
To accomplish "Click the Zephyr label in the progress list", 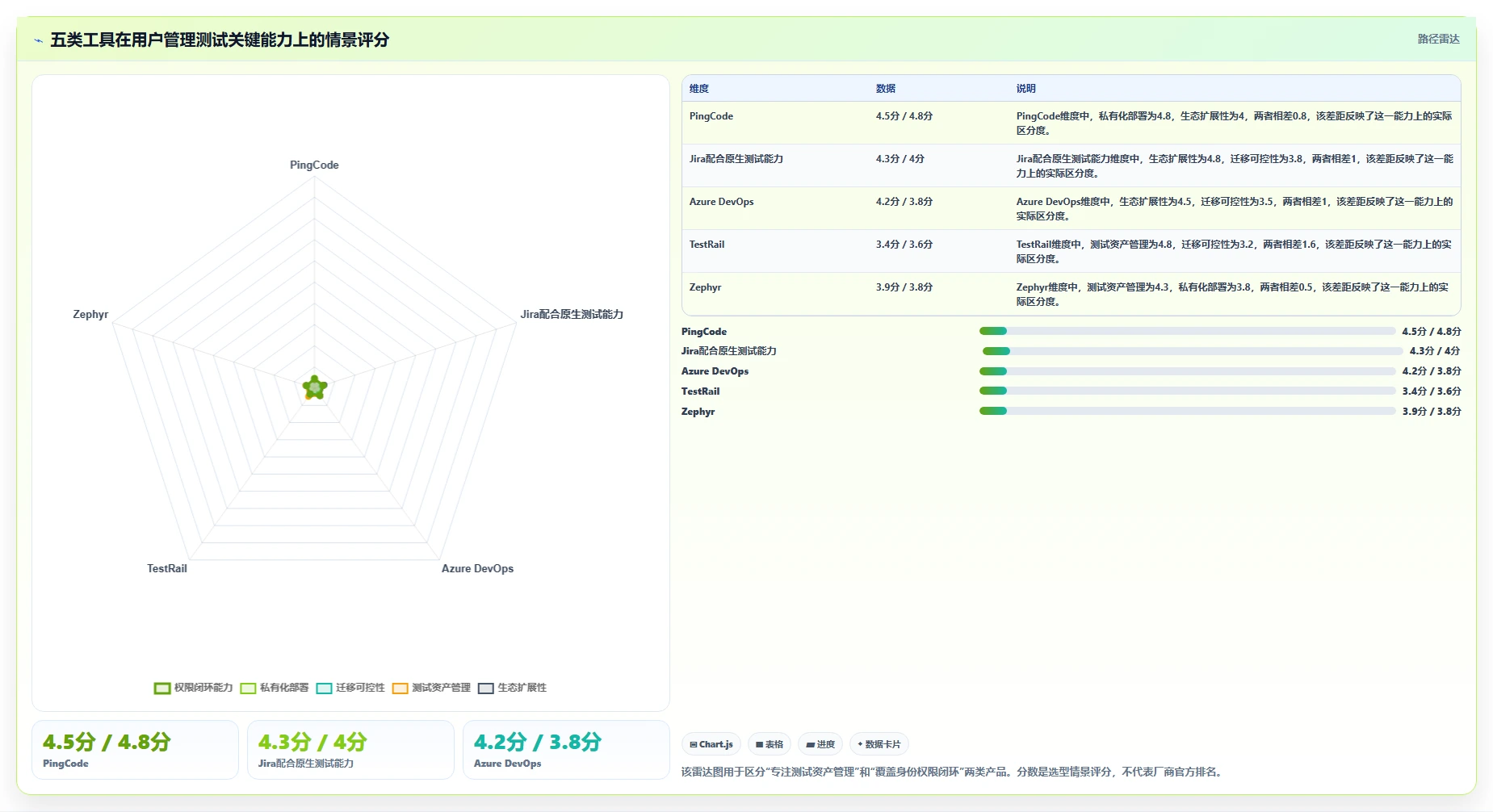I will (x=698, y=412).
